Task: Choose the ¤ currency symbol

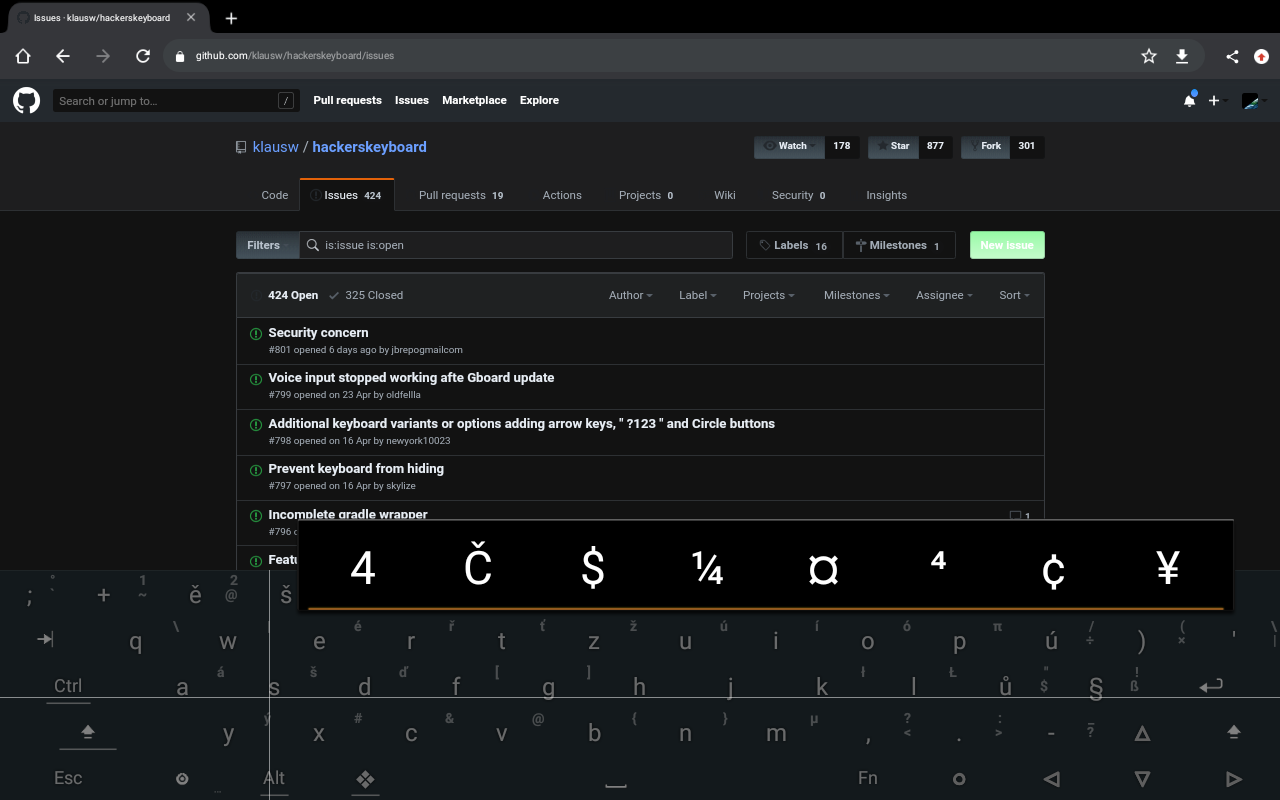Action: [x=823, y=569]
